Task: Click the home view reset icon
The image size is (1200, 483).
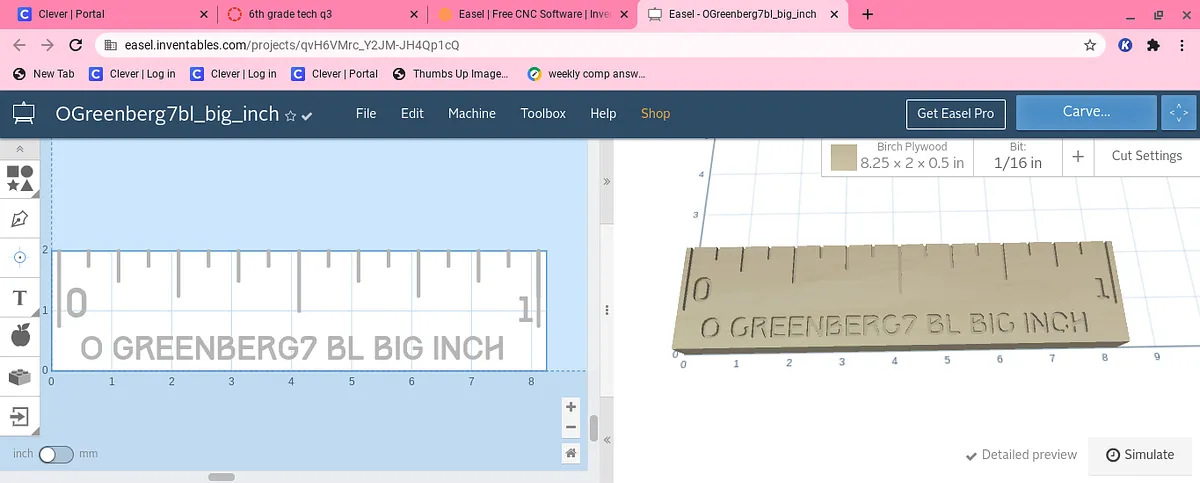Action: coord(571,453)
